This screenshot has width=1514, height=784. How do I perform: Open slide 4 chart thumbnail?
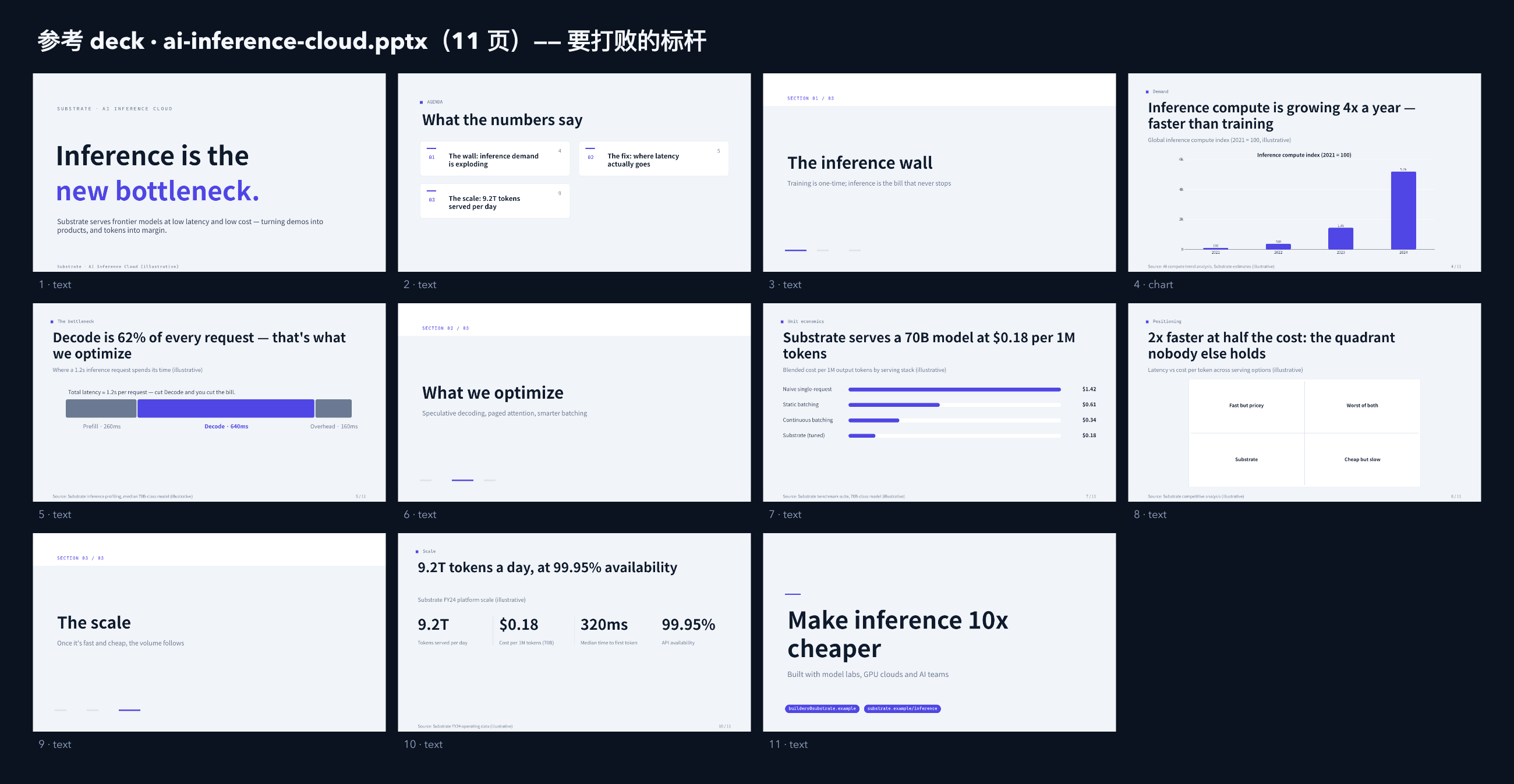[1304, 172]
